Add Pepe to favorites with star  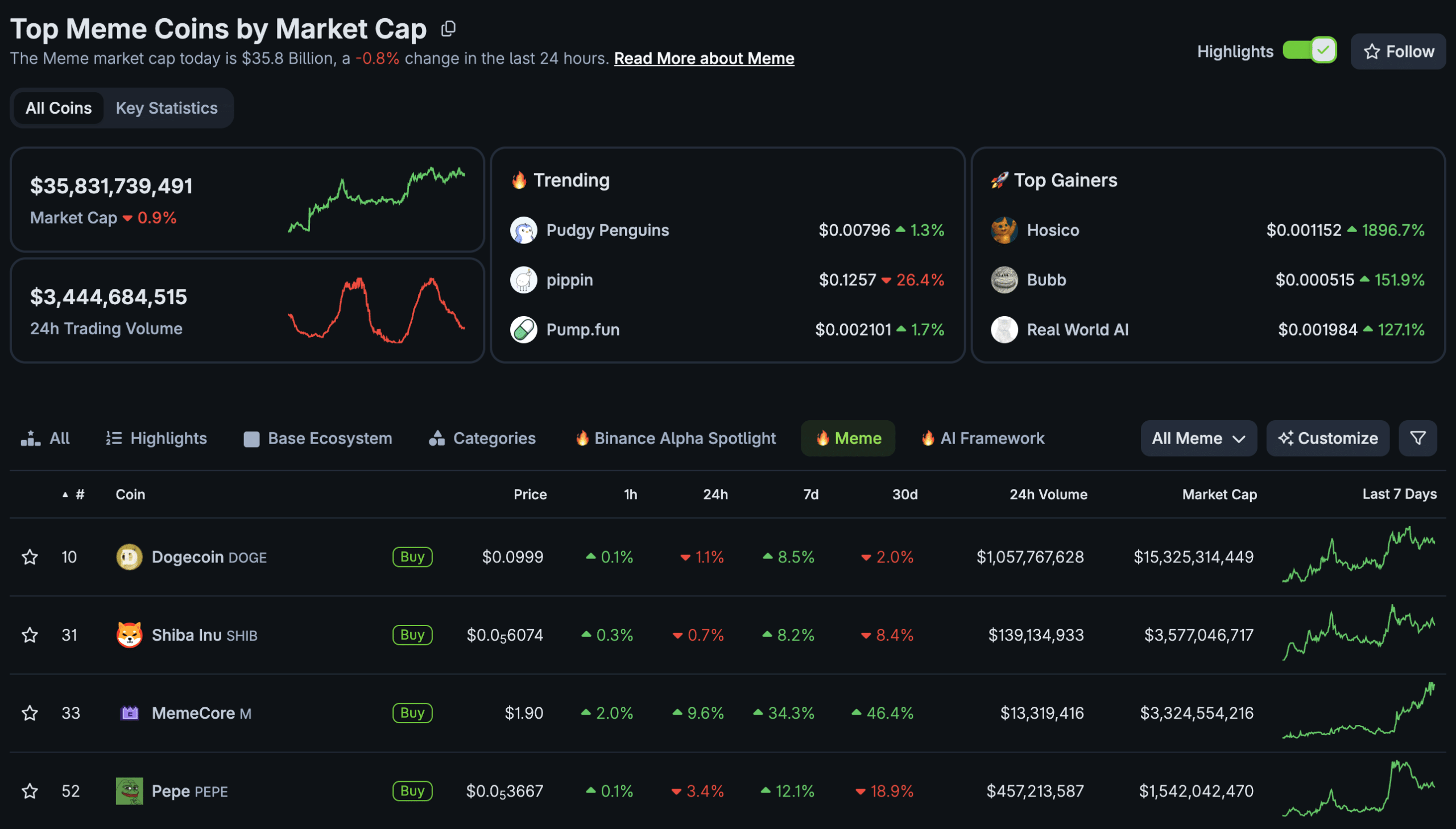(30, 790)
